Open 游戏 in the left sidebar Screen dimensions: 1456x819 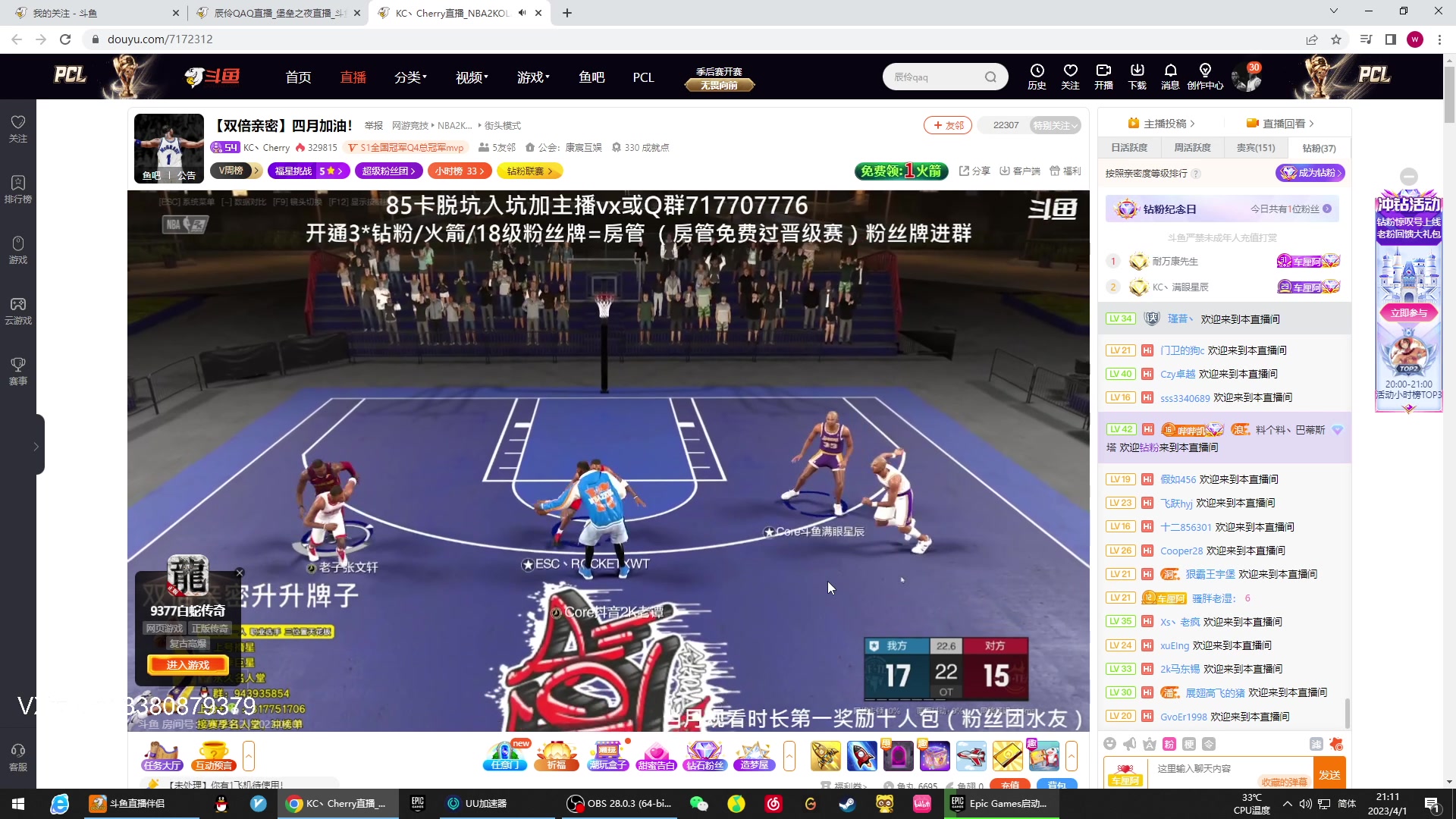tap(18, 250)
